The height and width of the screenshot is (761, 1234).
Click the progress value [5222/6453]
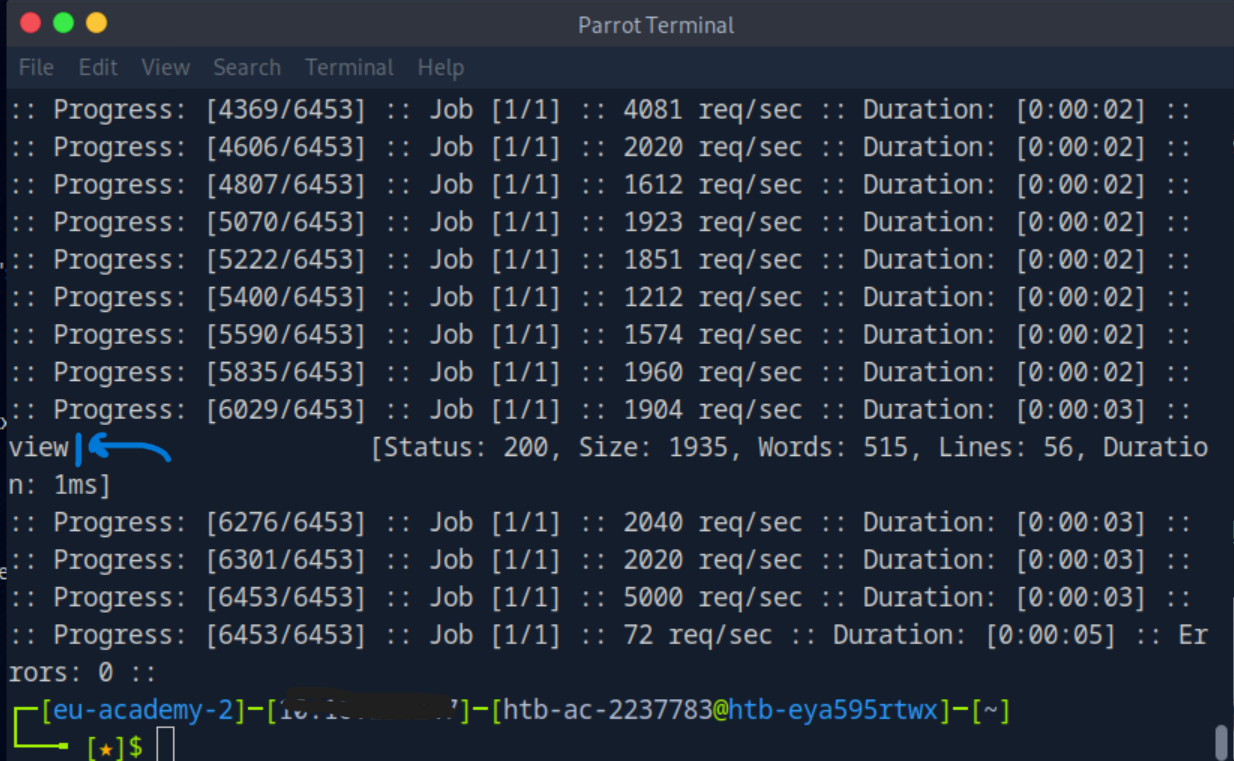coord(286,260)
